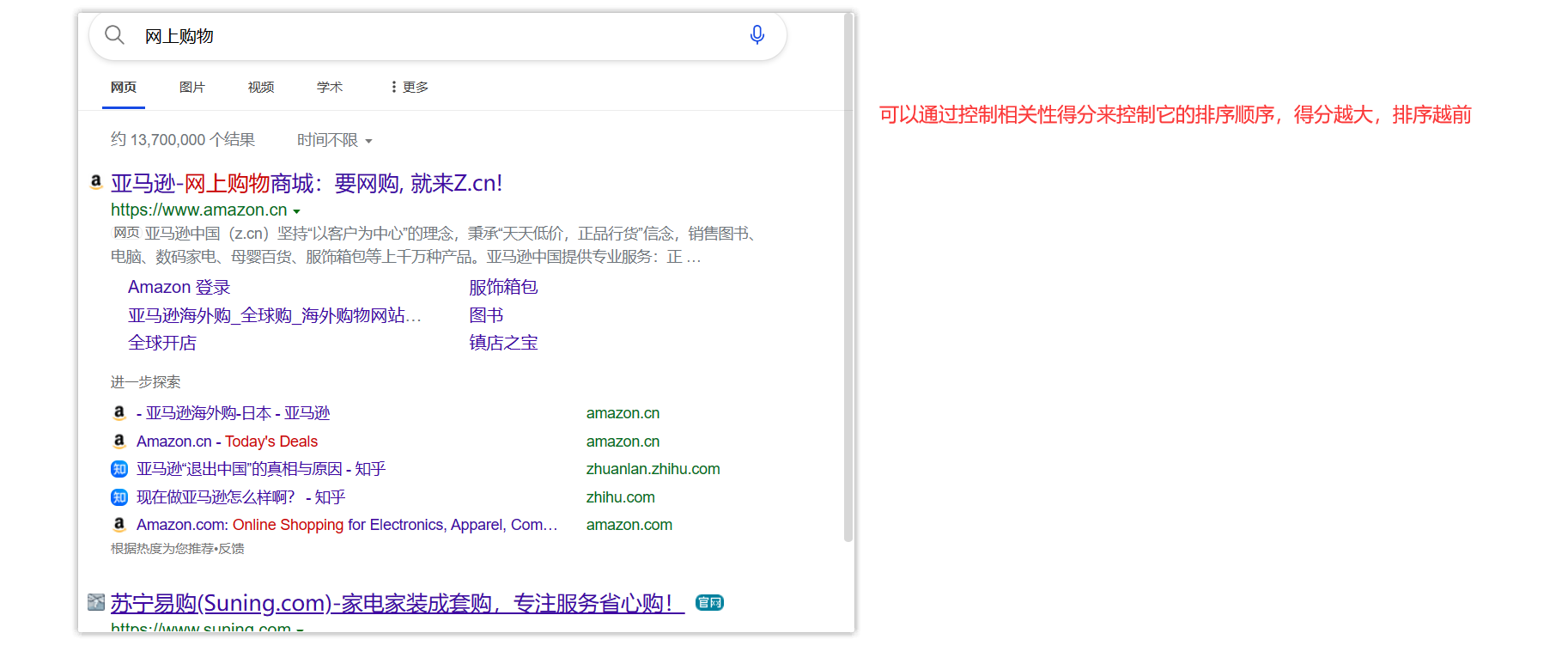Open the 图书 sitelink

point(486,315)
